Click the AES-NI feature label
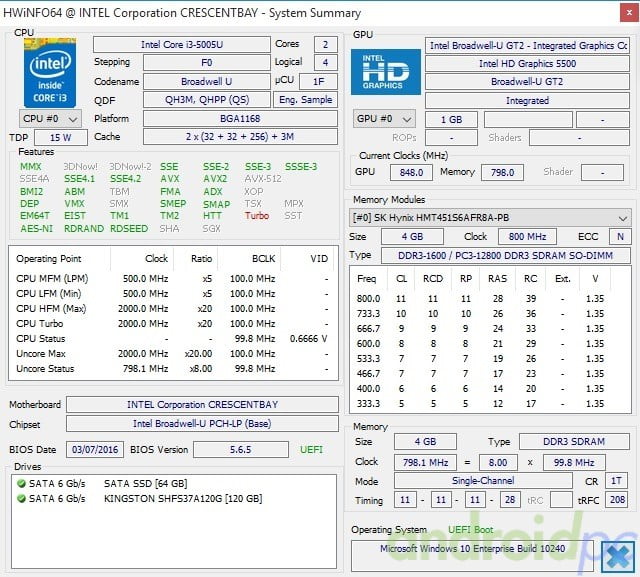This screenshot has height=577, width=640. click(36, 229)
